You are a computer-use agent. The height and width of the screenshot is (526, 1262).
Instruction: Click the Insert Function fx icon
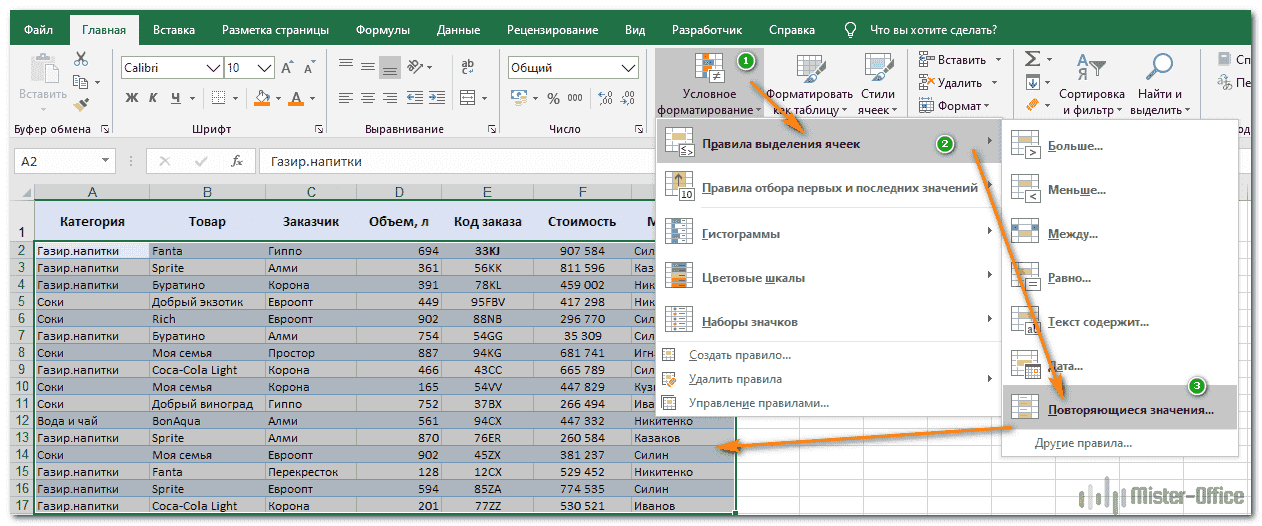click(x=237, y=161)
